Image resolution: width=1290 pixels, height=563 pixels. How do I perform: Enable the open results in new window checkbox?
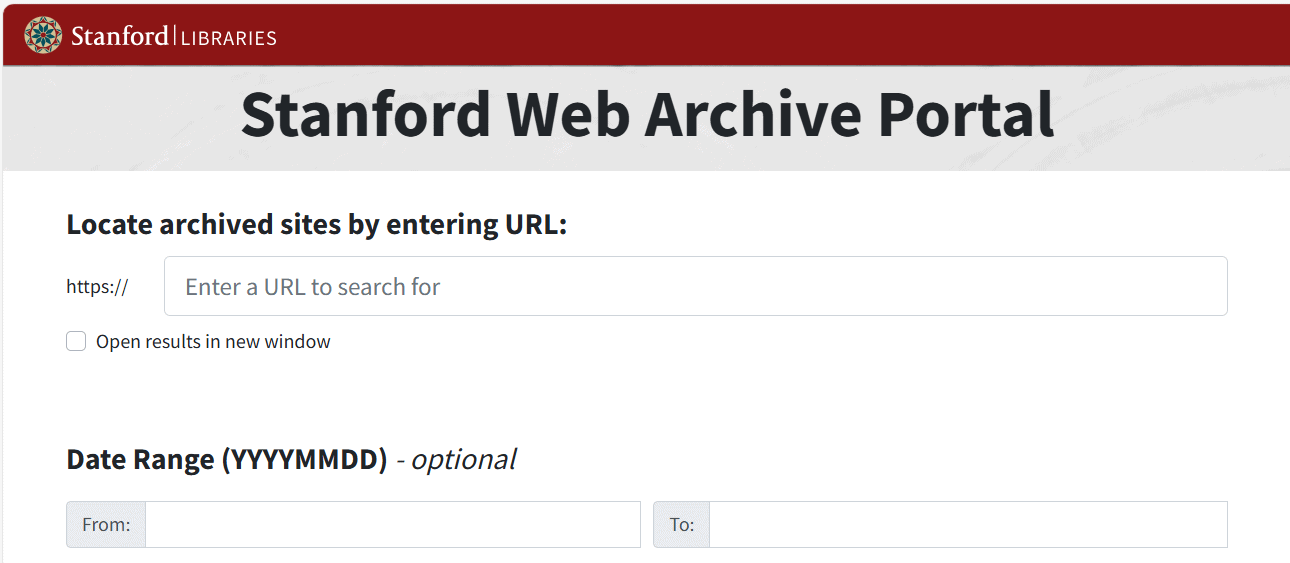[76, 342]
